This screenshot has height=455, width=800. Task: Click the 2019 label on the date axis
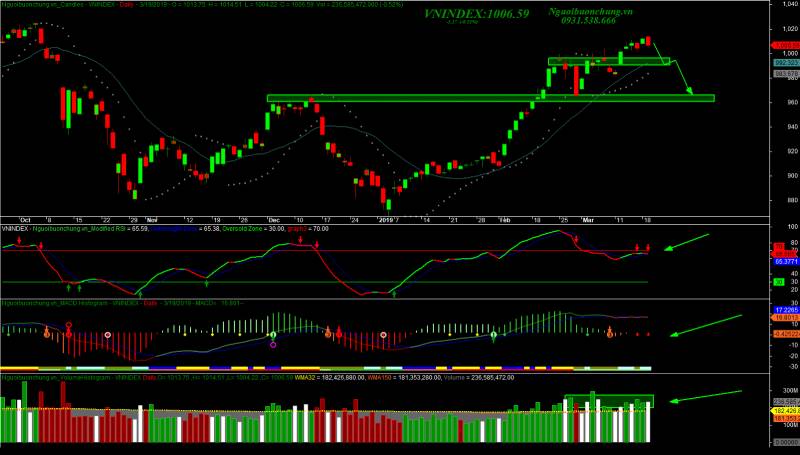[386, 218]
